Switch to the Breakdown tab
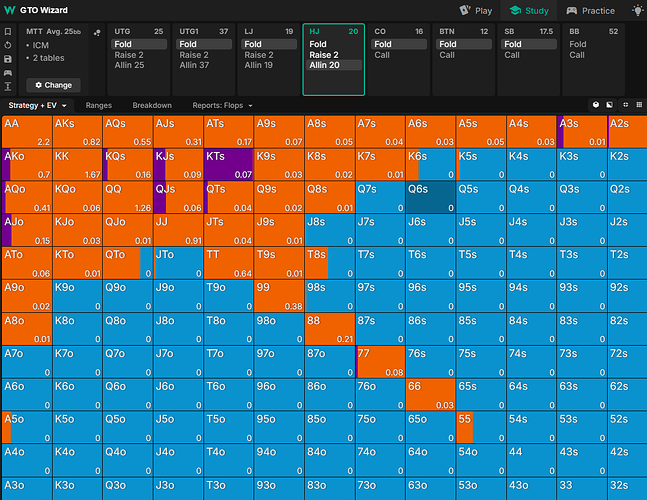Image resolution: width=647 pixels, height=500 pixels. tap(152, 105)
